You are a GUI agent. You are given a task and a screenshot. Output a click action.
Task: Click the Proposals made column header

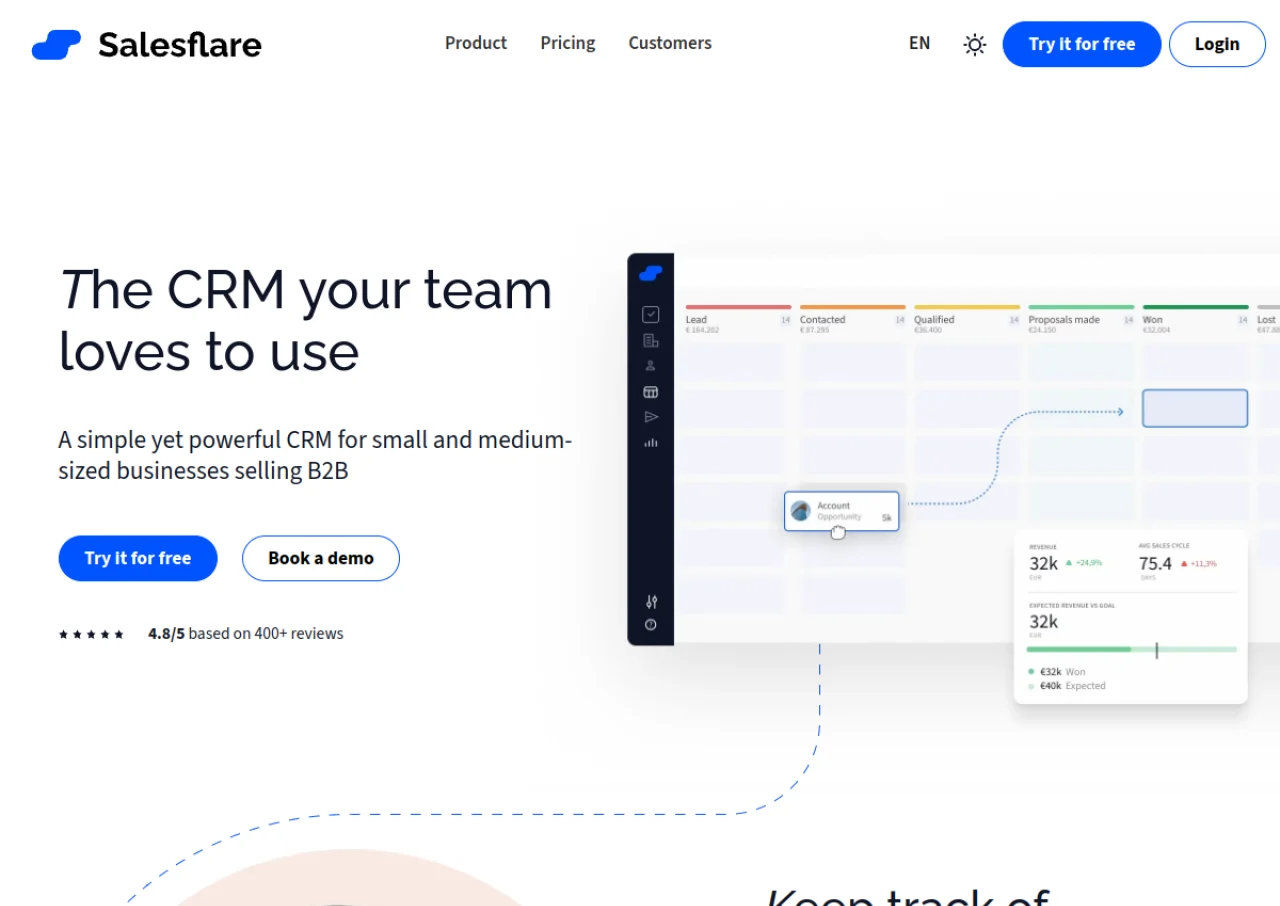tap(1081, 319)
